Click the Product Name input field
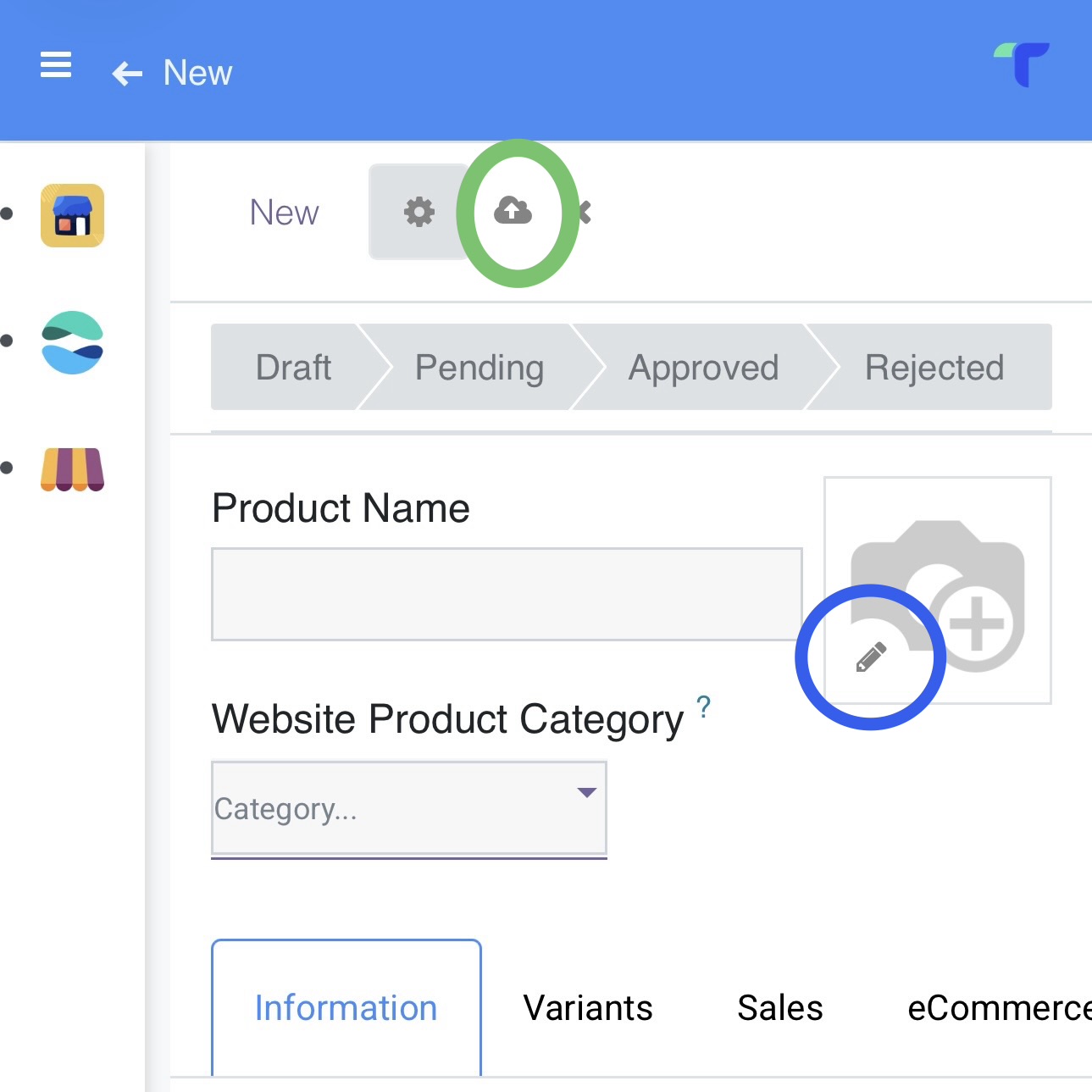Image resolution: width=1092 pixels, height=1092 pixels. pos(507,594)
